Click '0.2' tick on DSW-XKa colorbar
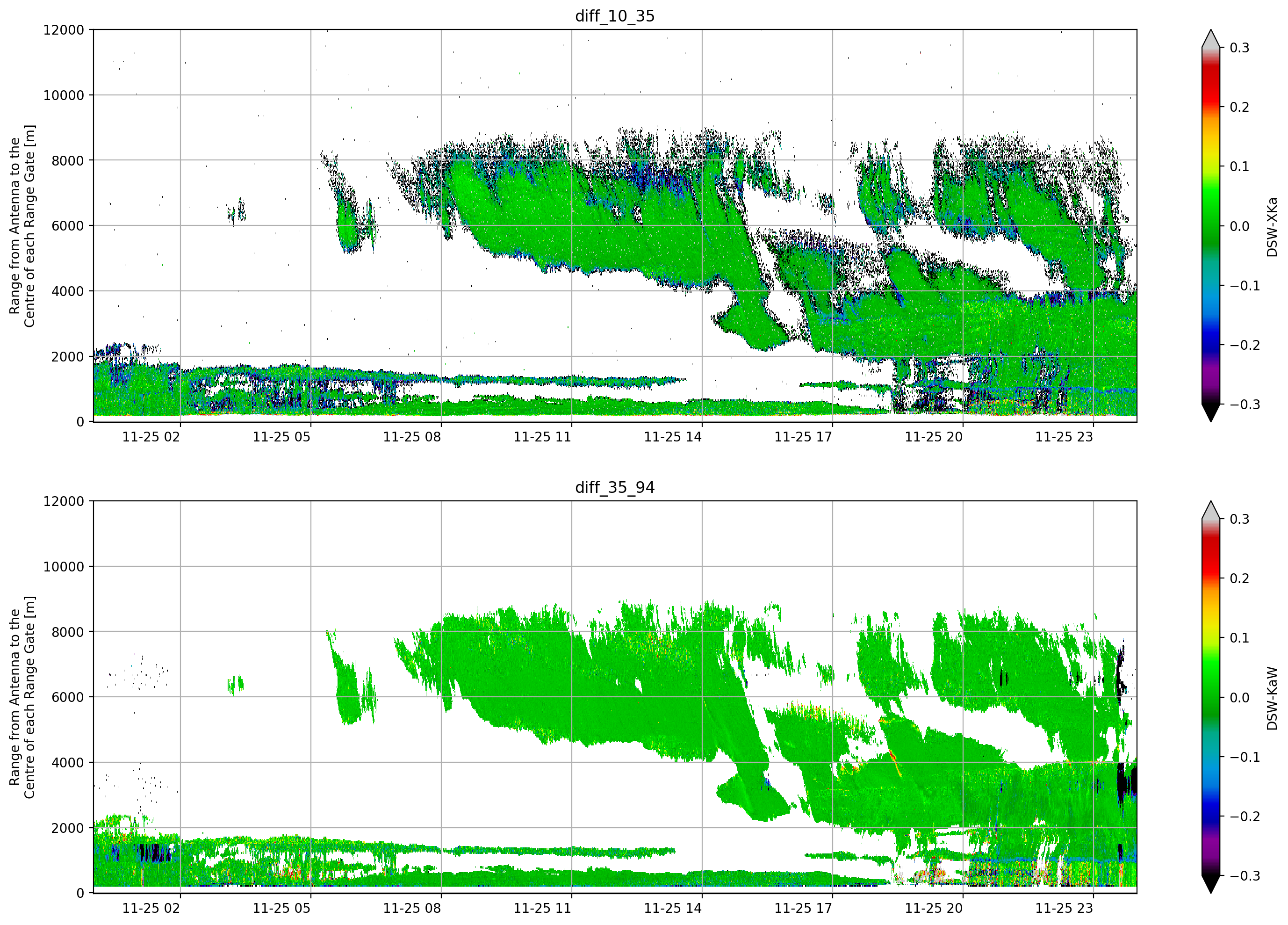 [x=1240, y=108]
